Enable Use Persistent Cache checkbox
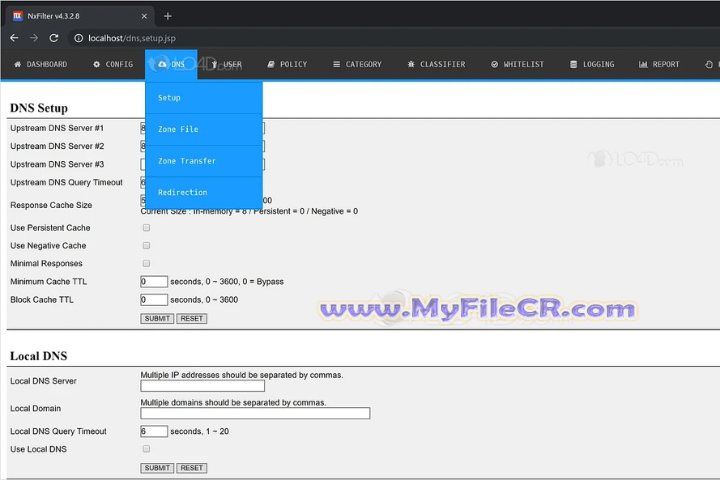720x480 pixels. coord(146,228)
